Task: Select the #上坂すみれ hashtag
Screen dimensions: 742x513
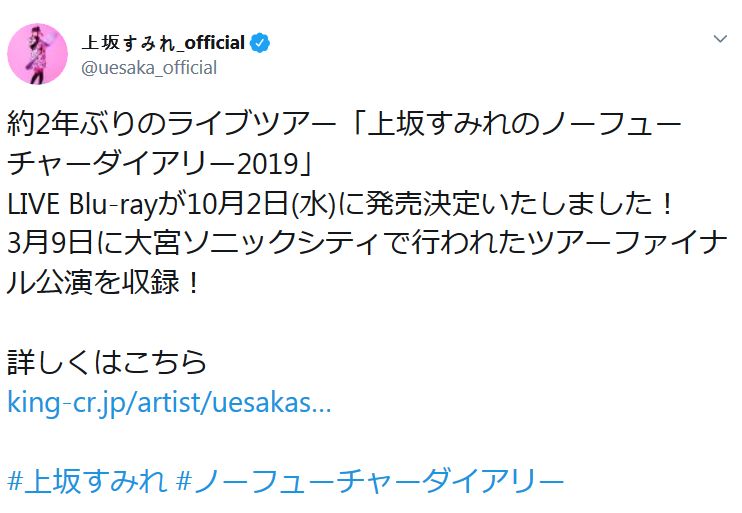Action: 86,480
